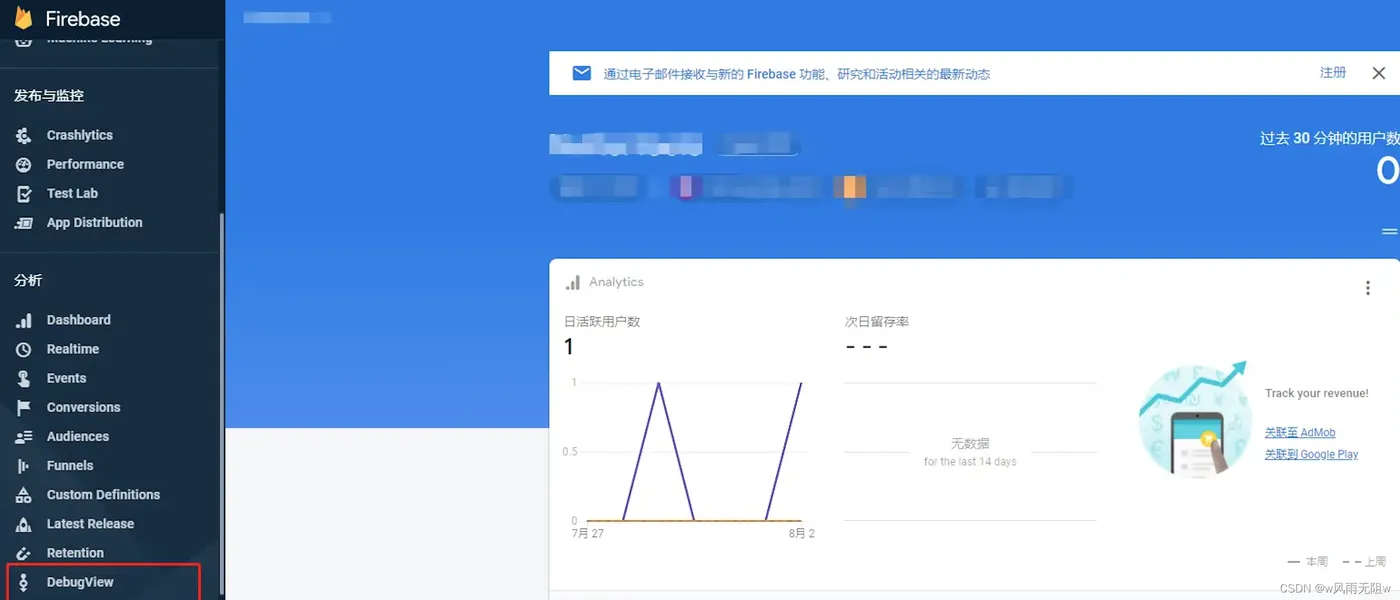This screenshot has width=1400, height=600.
Task: Click the Funnels icon
Action: click(x=24, y=465)
